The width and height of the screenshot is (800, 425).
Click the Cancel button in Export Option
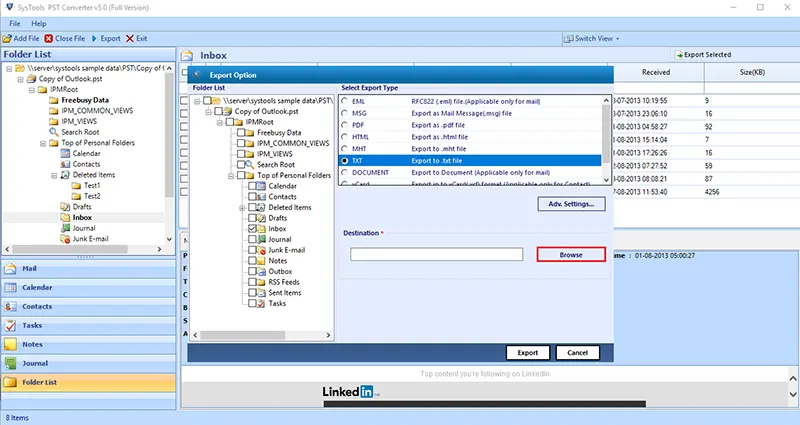577,353
